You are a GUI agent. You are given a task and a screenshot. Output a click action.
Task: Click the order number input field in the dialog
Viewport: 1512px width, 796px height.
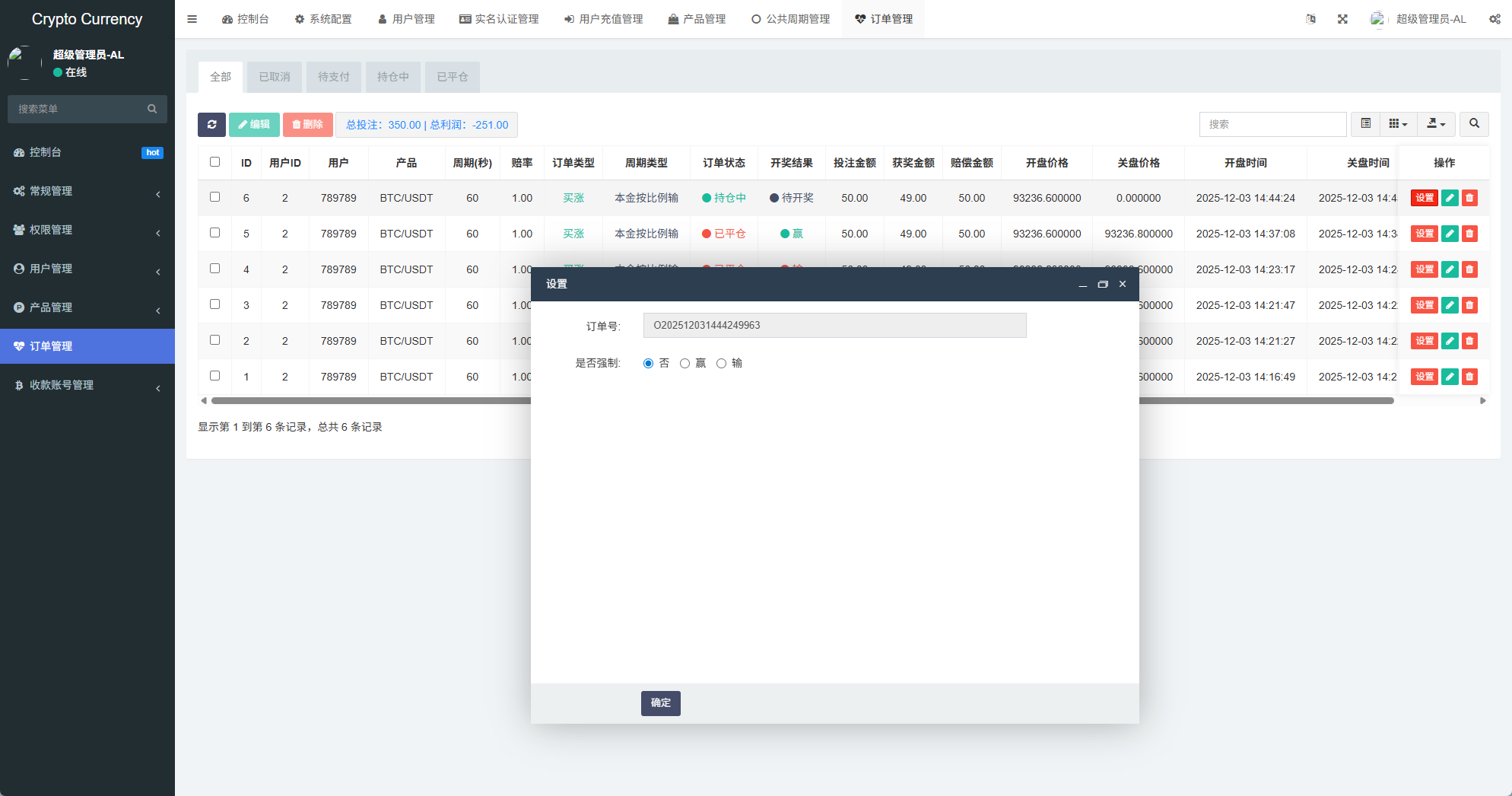click(x=834, y=325)
